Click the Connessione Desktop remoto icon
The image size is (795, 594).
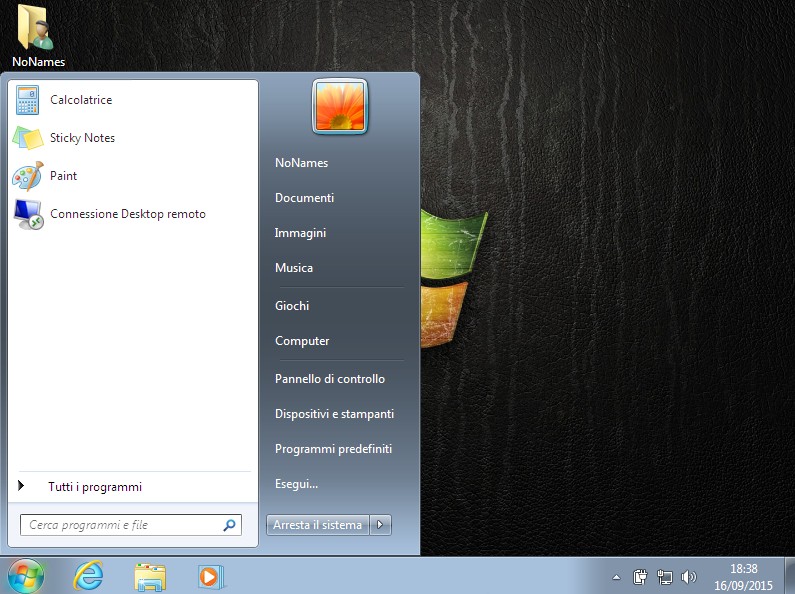pos(28,214)
